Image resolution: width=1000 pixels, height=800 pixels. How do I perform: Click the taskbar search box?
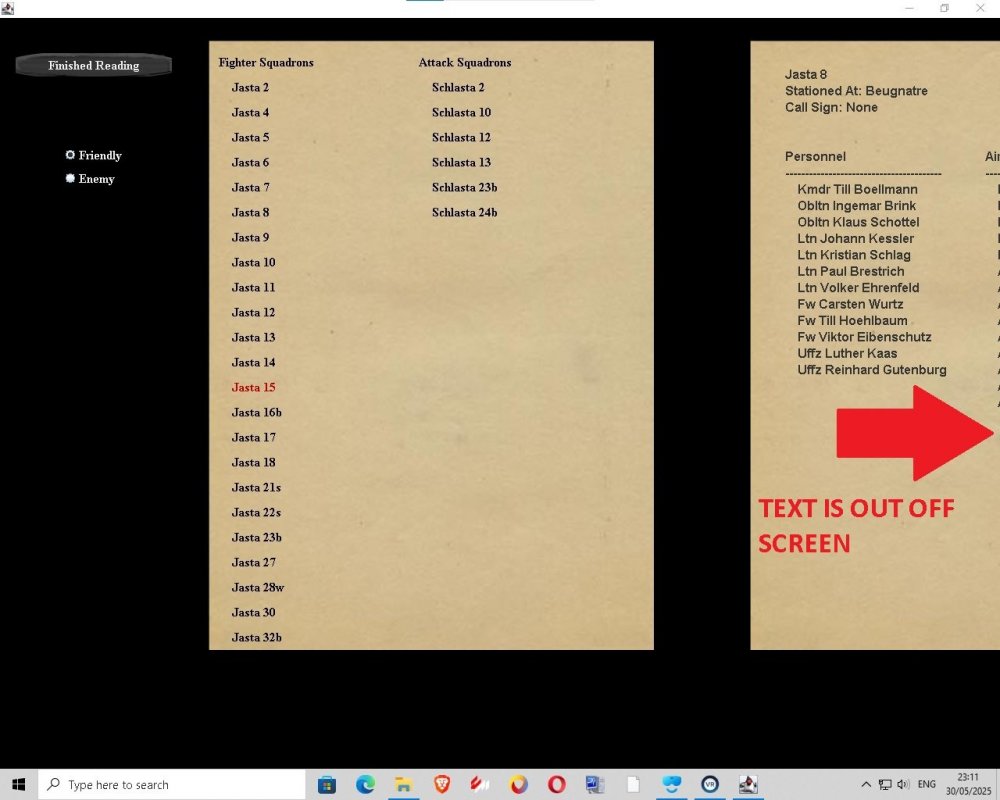(x=172, y=785)
